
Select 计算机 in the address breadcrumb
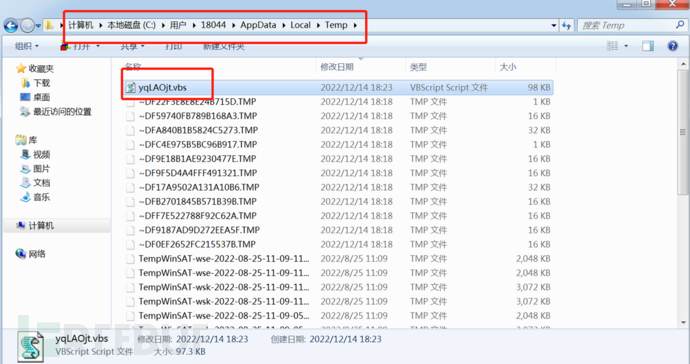(x=81, y=25)
